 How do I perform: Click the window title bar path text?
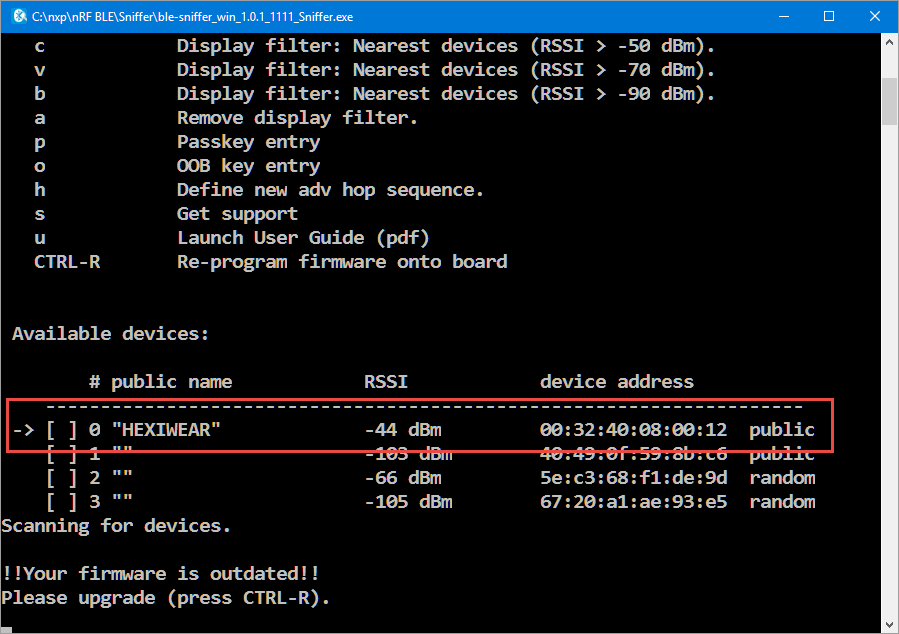click(x=192, y=17)
